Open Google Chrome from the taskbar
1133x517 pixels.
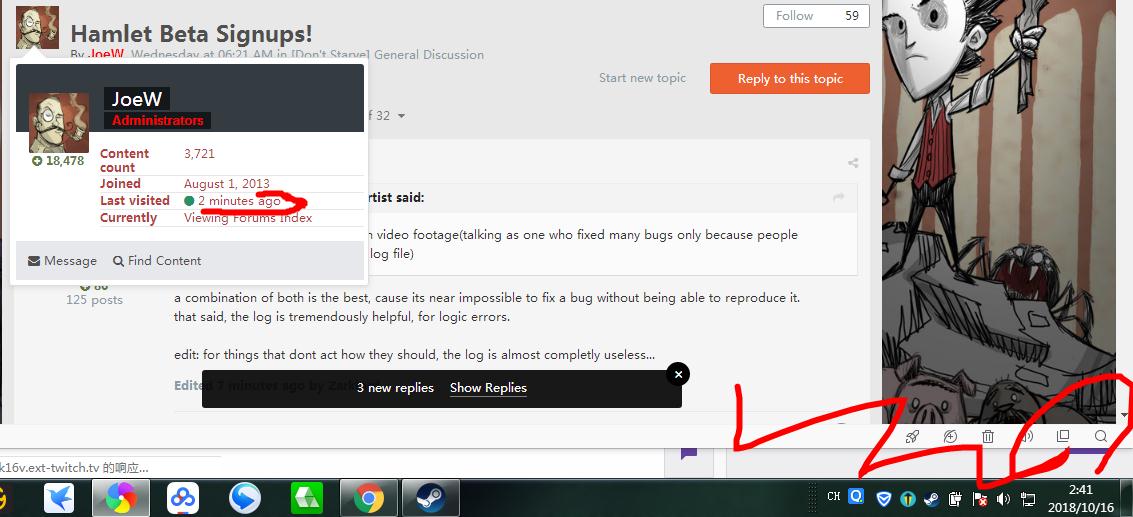368,497
